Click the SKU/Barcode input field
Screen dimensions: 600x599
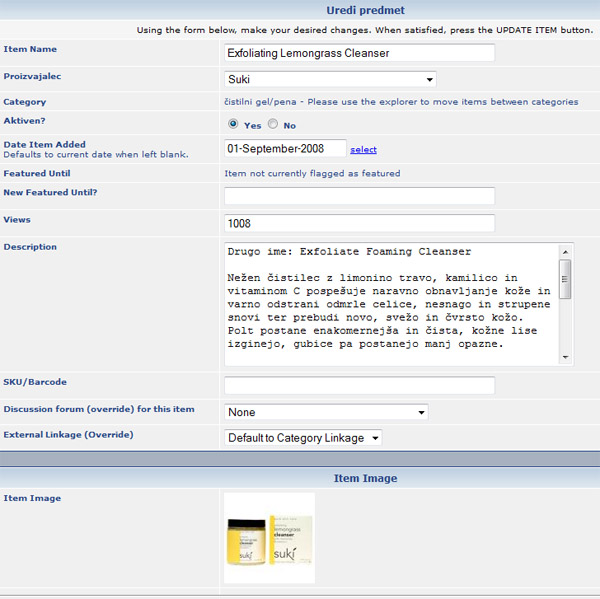[359, 385]
